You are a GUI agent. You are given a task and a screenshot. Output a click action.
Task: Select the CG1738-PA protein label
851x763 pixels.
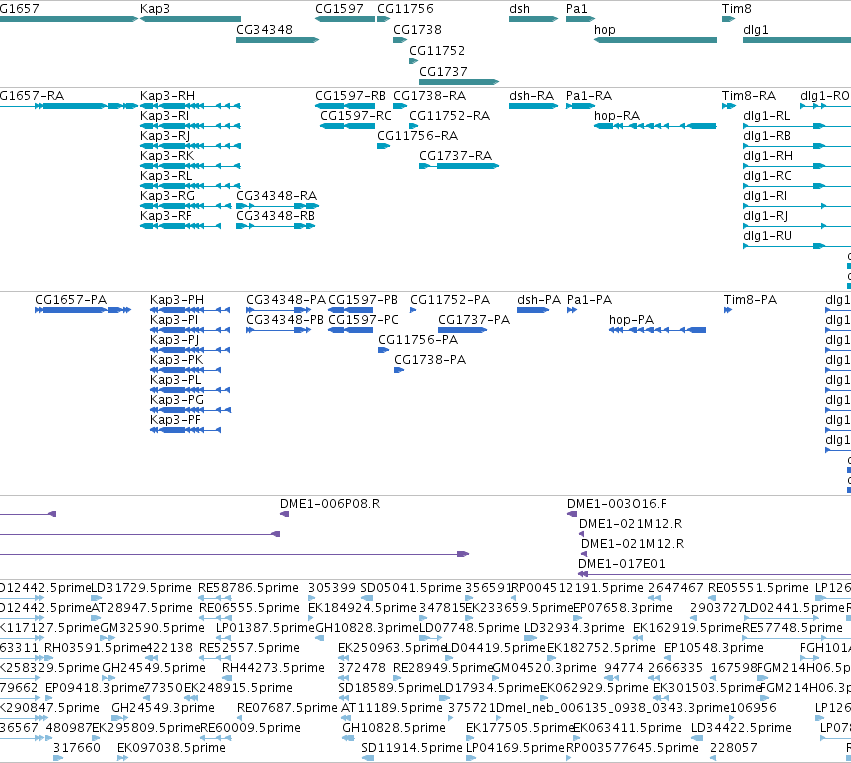tap(430, 360)
